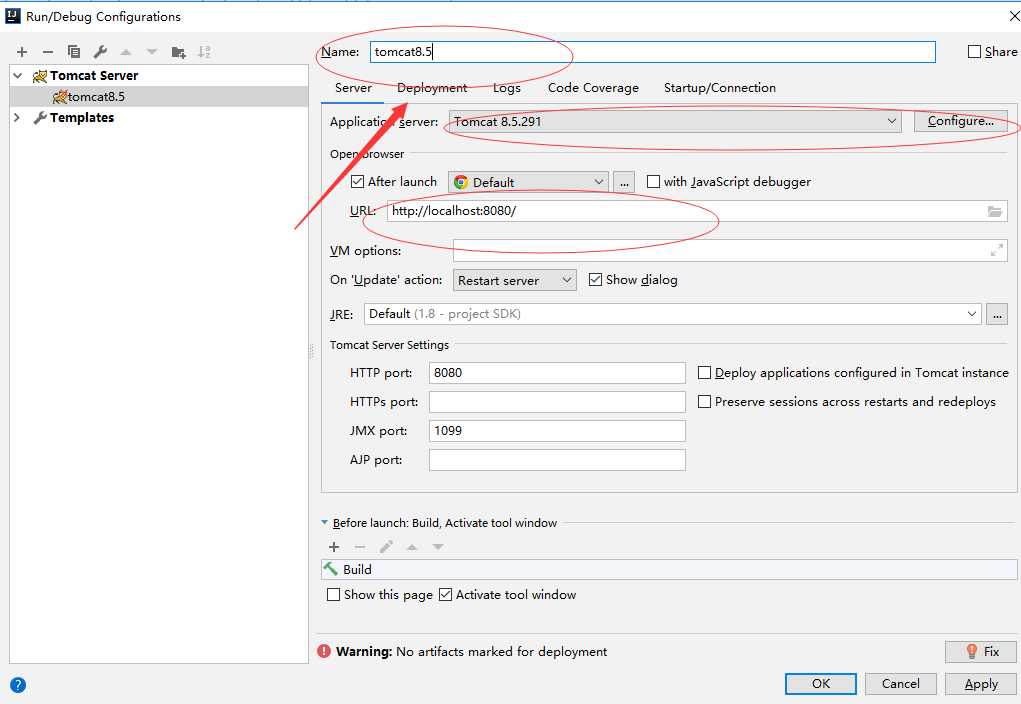1021x704 pixels.
Task: Click the Cancel button
Action: [901, 684]
